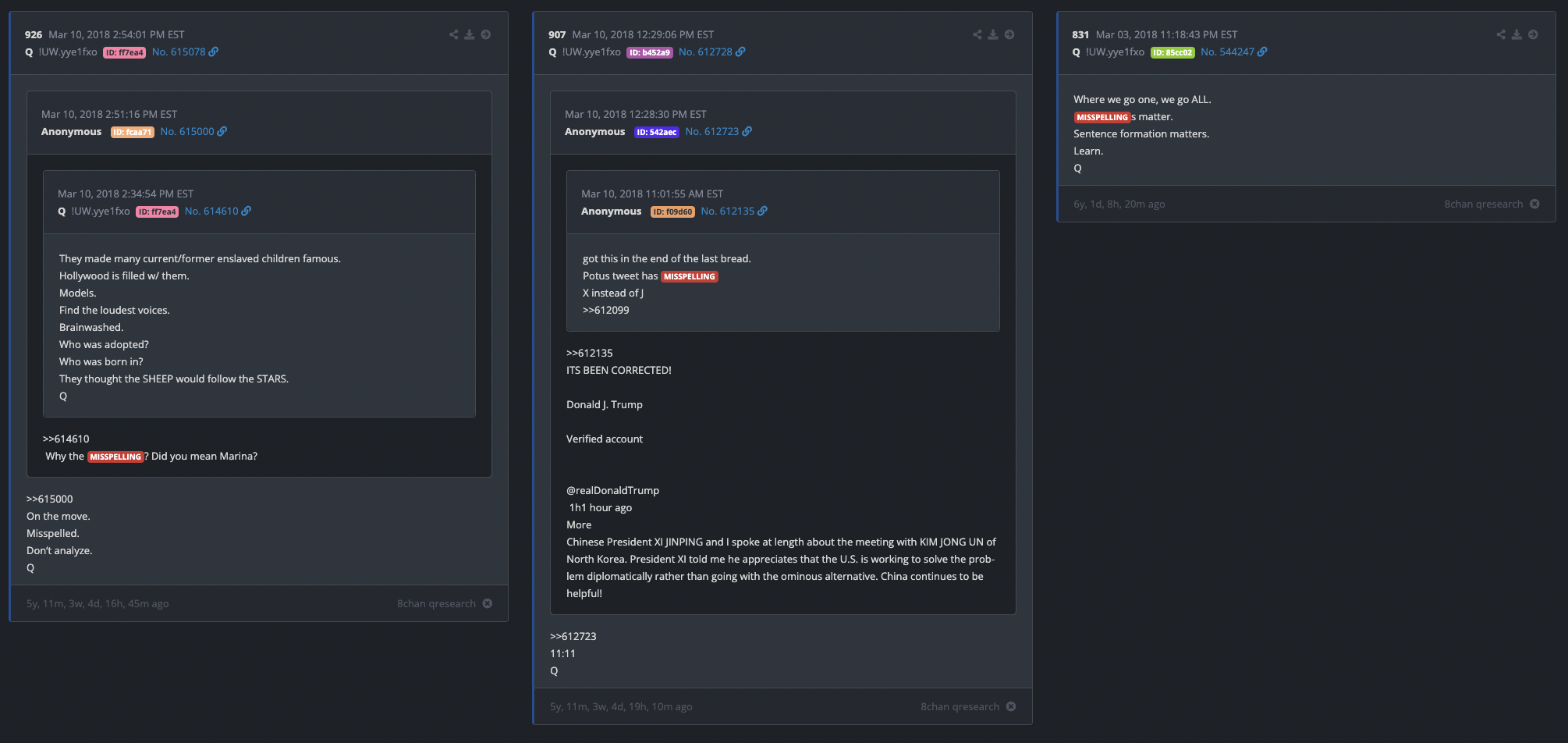1568x743 pixels.
Task: Open post No. 612723 link
Action: tap(712, 131)
